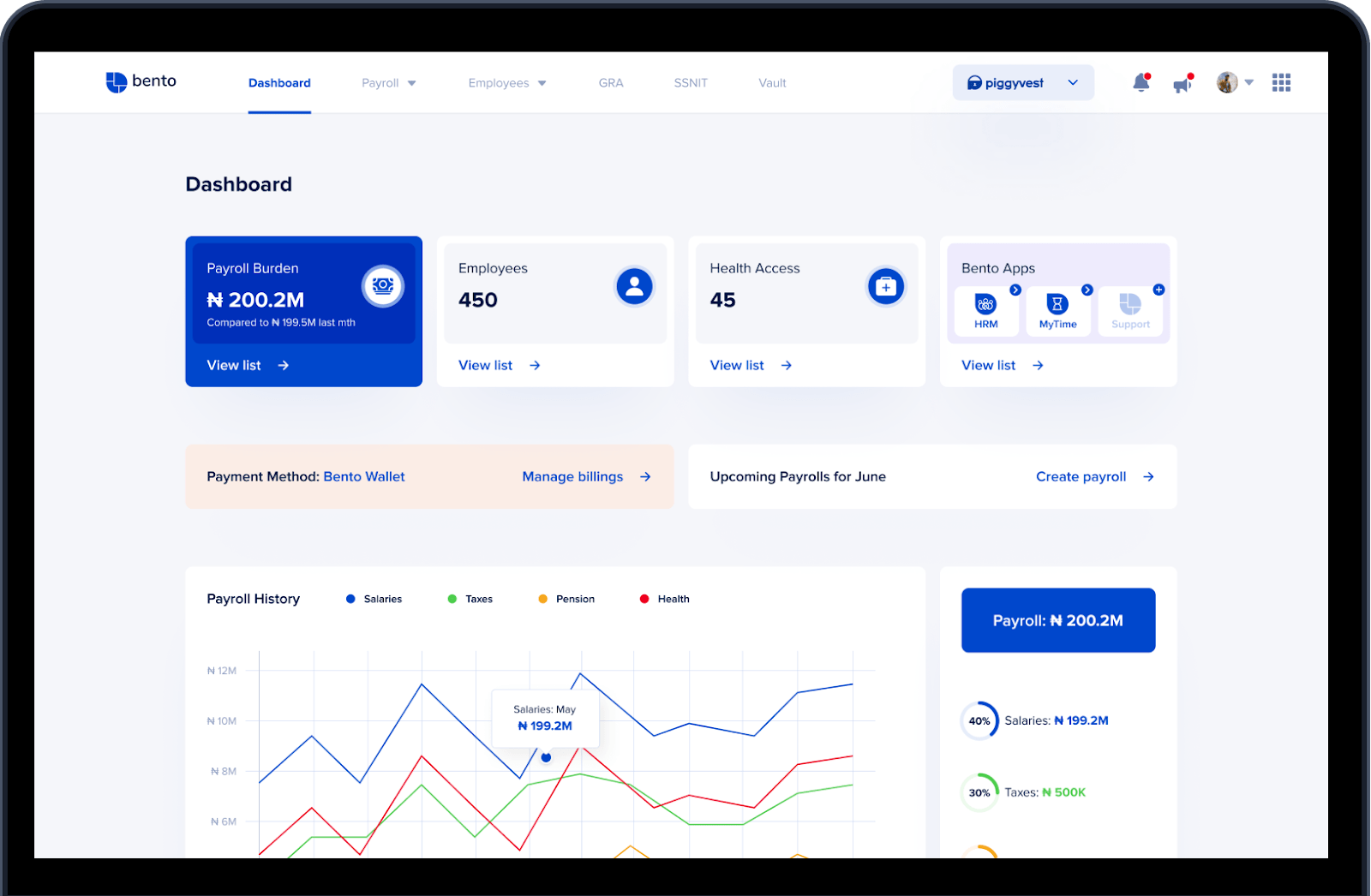
Task: Click the Health Access briefcase icon
Action: click(x=885, y=286)
